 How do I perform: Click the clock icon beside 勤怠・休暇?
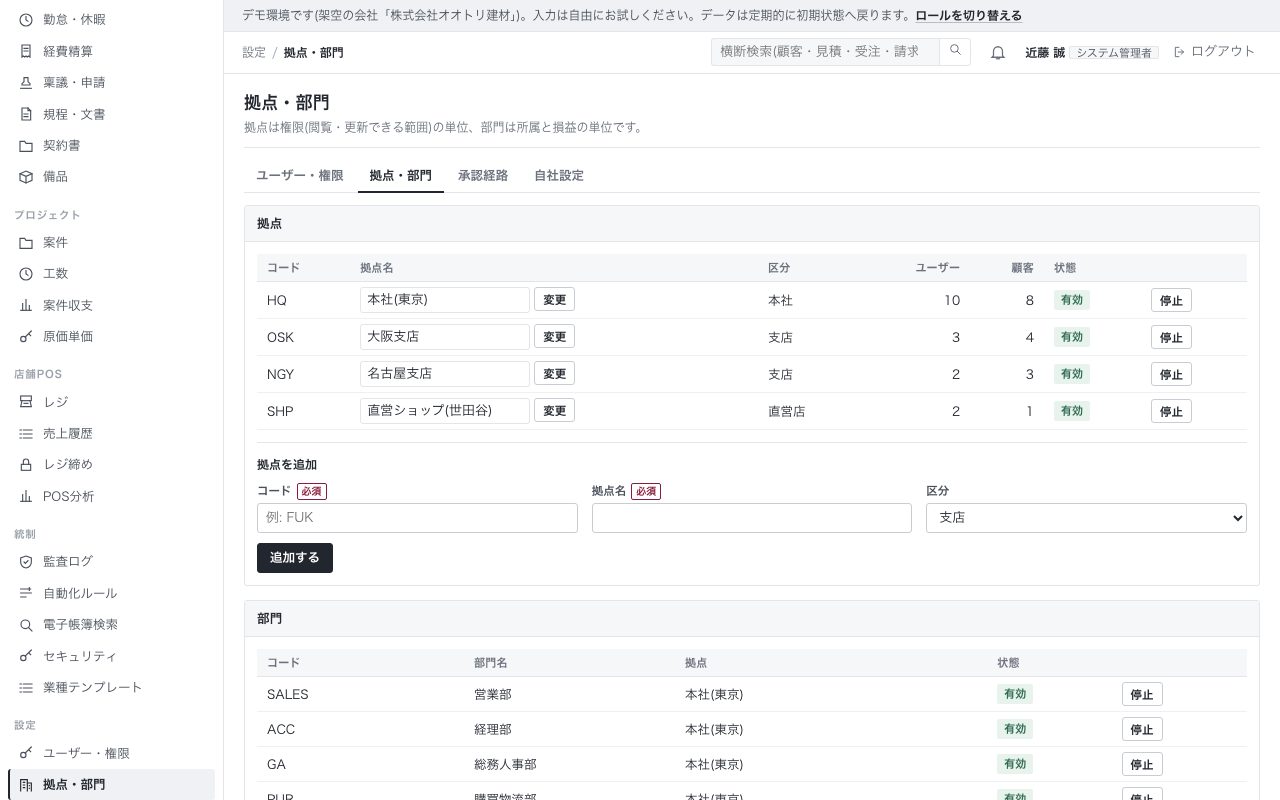coord(26,19)
